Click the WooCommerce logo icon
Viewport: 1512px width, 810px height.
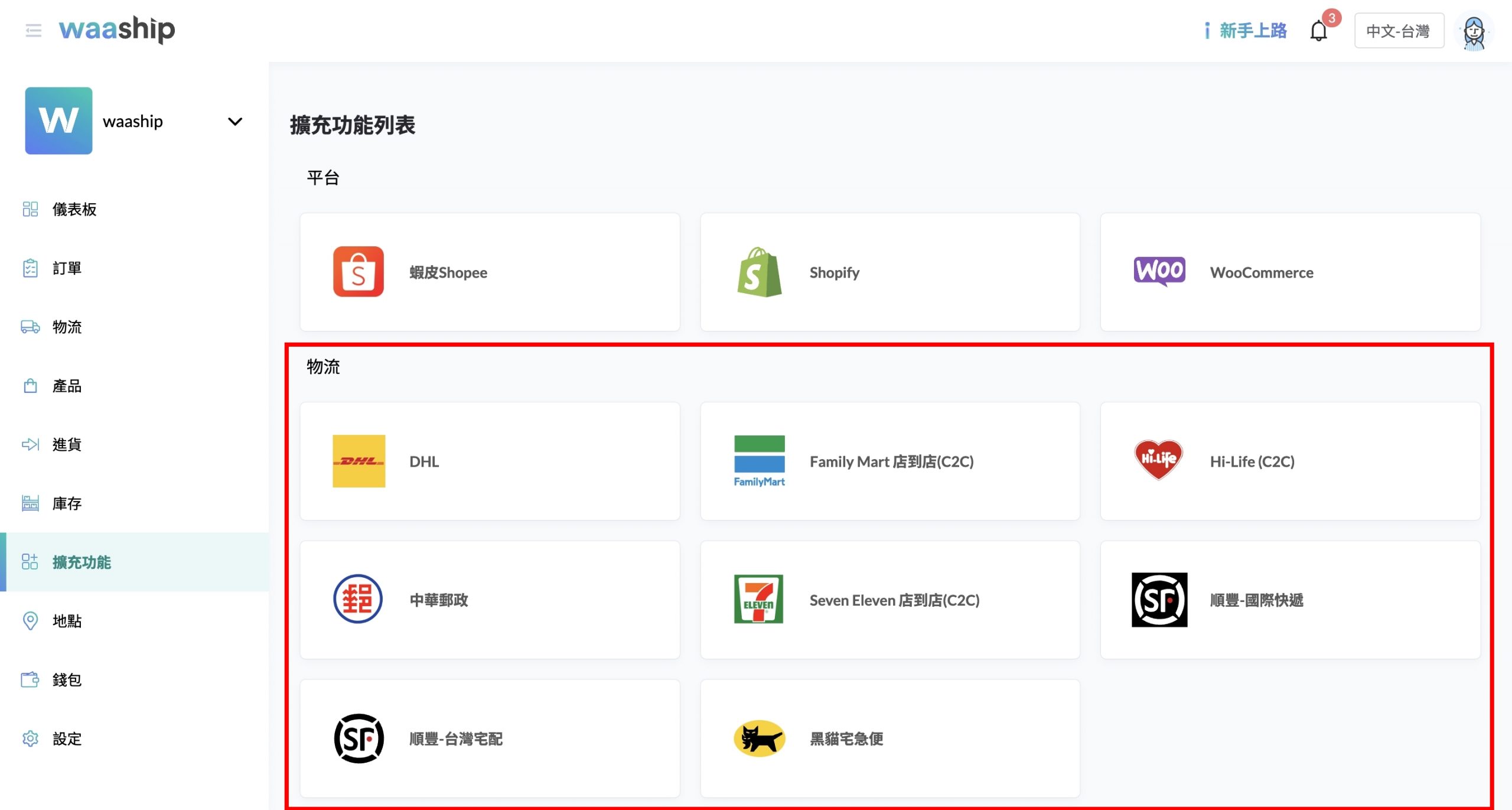coord(1159,271)
